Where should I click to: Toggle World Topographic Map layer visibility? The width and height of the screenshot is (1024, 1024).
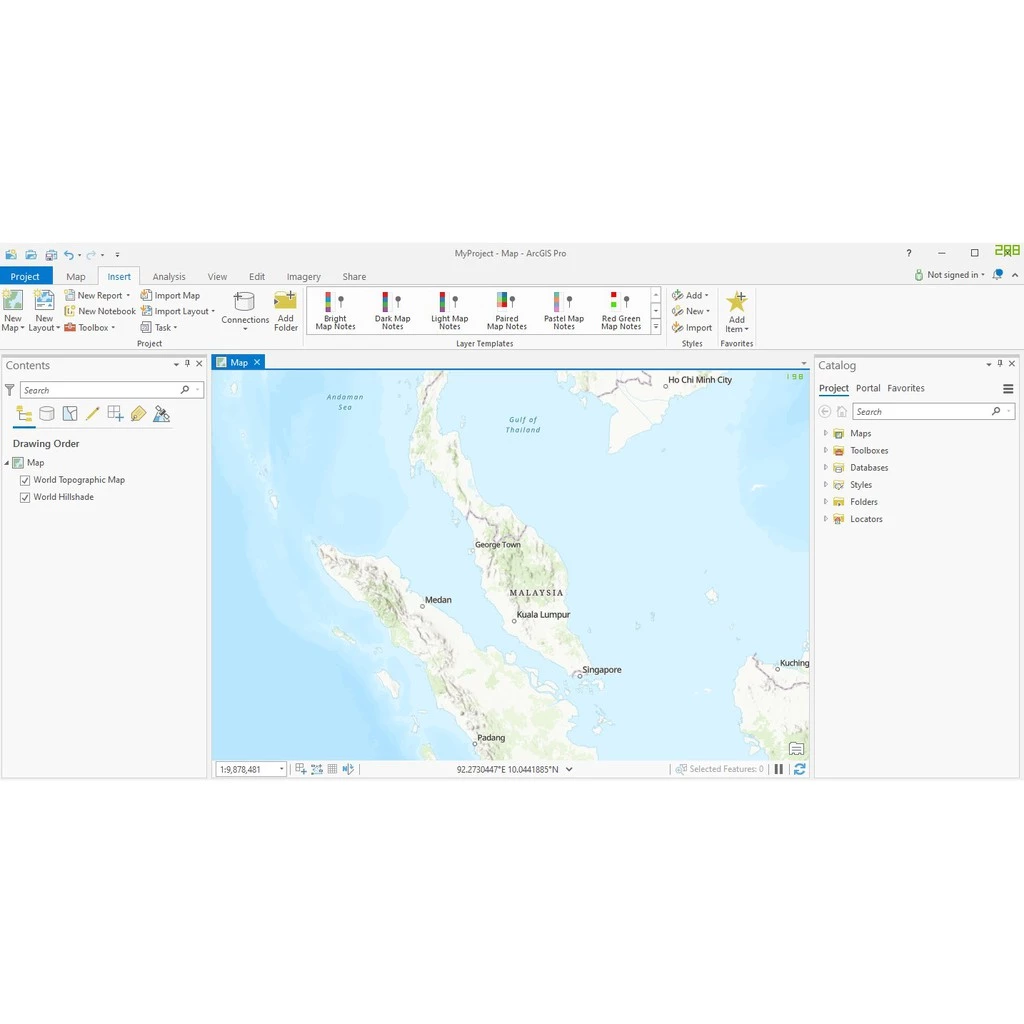(25, 481)
